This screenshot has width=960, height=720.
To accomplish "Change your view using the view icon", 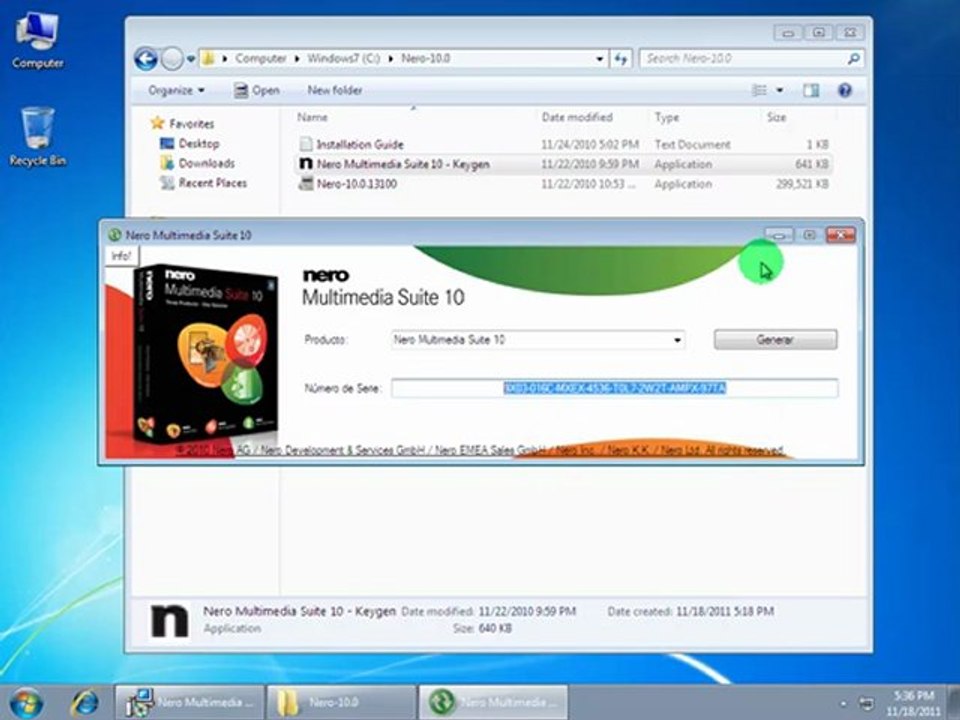I will [759, 91].
